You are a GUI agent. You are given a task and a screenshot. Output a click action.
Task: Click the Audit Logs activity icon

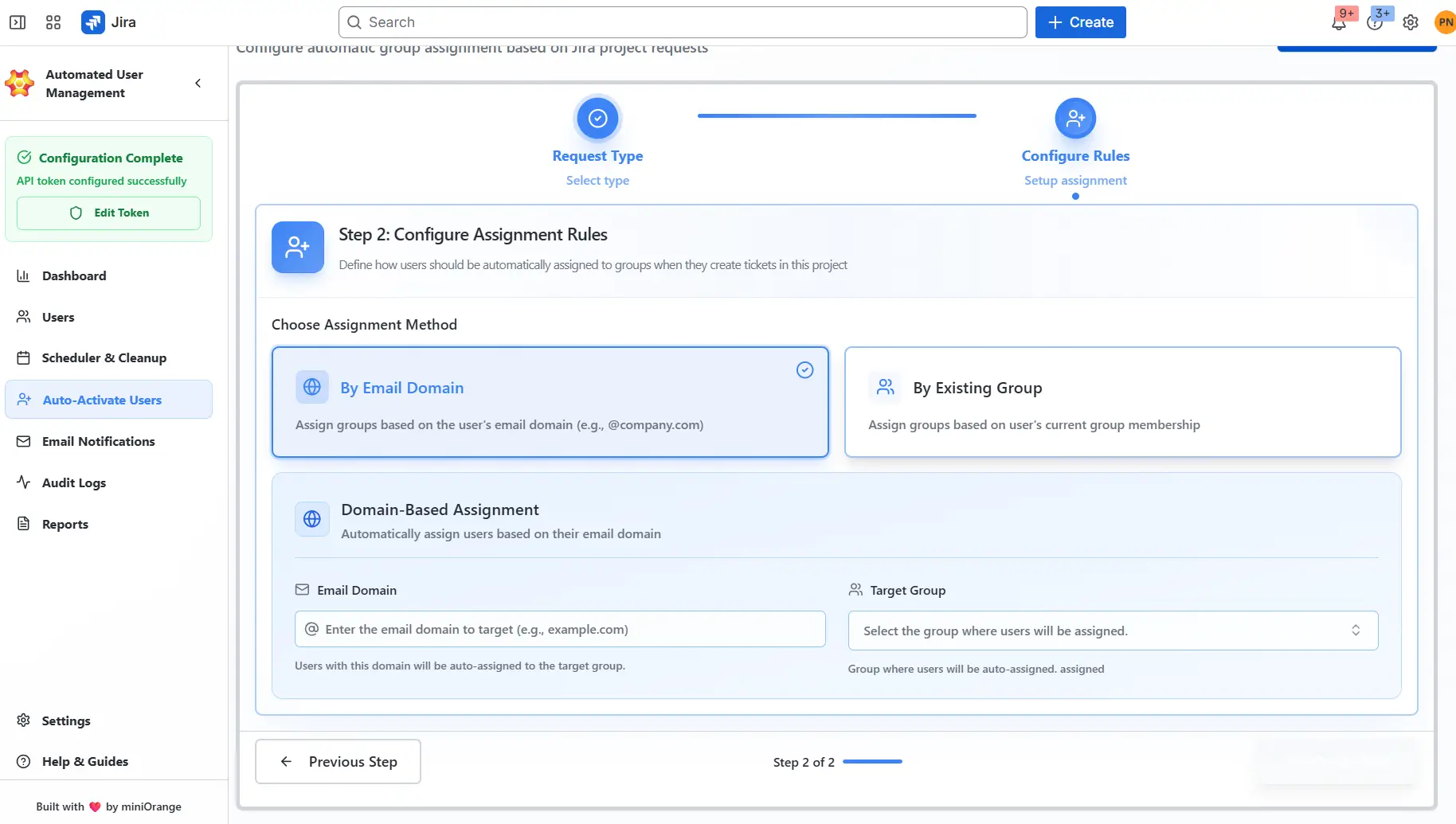pyautogui.click(x=23, y=482)
